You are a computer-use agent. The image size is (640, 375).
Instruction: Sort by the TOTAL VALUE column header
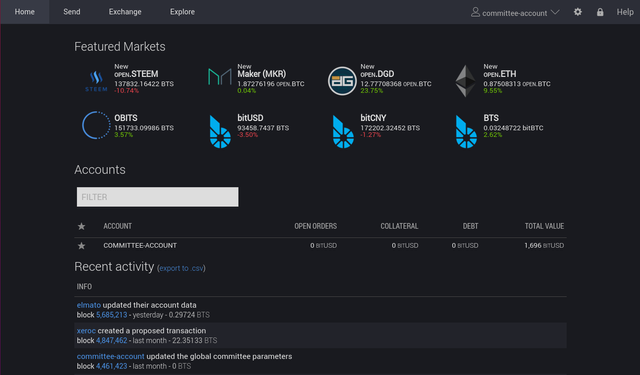(544, 226)
